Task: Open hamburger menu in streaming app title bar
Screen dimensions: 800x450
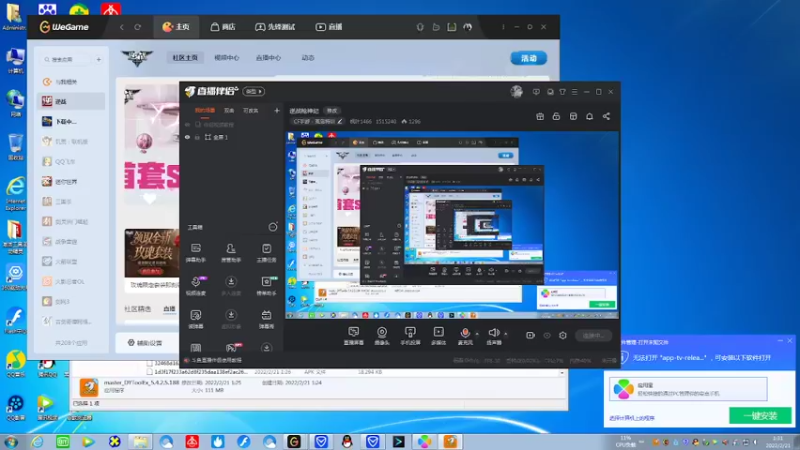Action: pyautogui.click(x=574, y=92)
